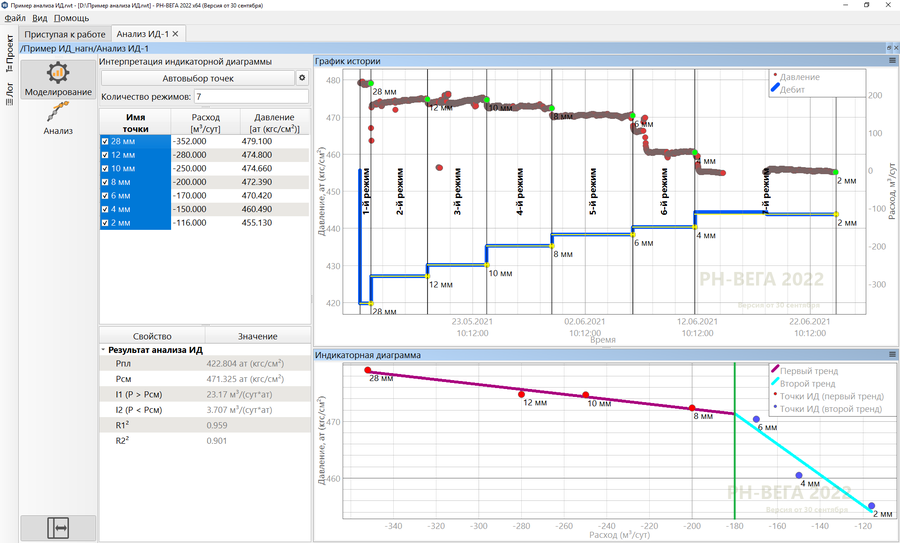
Task: Click the Автовыбор точек button
Action: click(x=198, y=78)
